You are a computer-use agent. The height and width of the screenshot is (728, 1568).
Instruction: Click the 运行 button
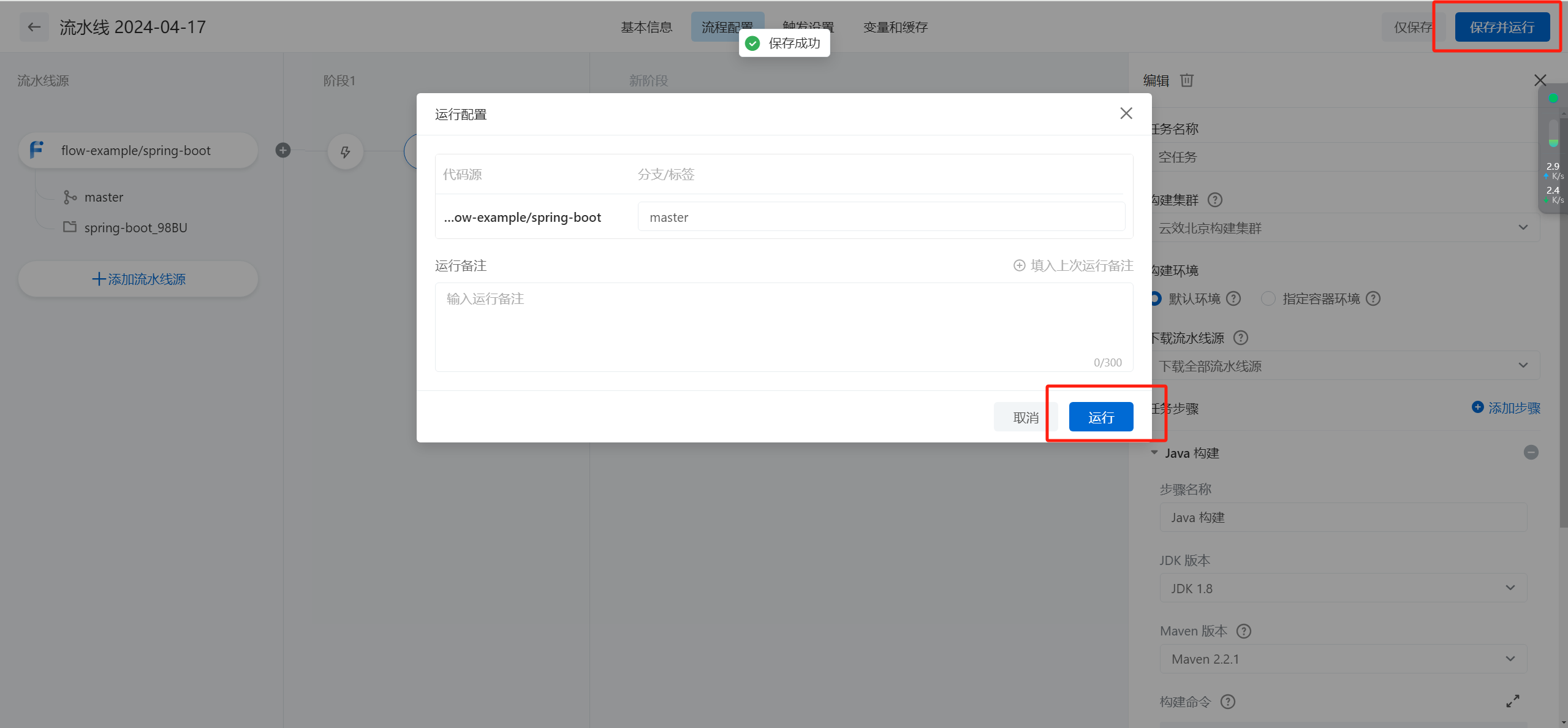point(1100,417)
